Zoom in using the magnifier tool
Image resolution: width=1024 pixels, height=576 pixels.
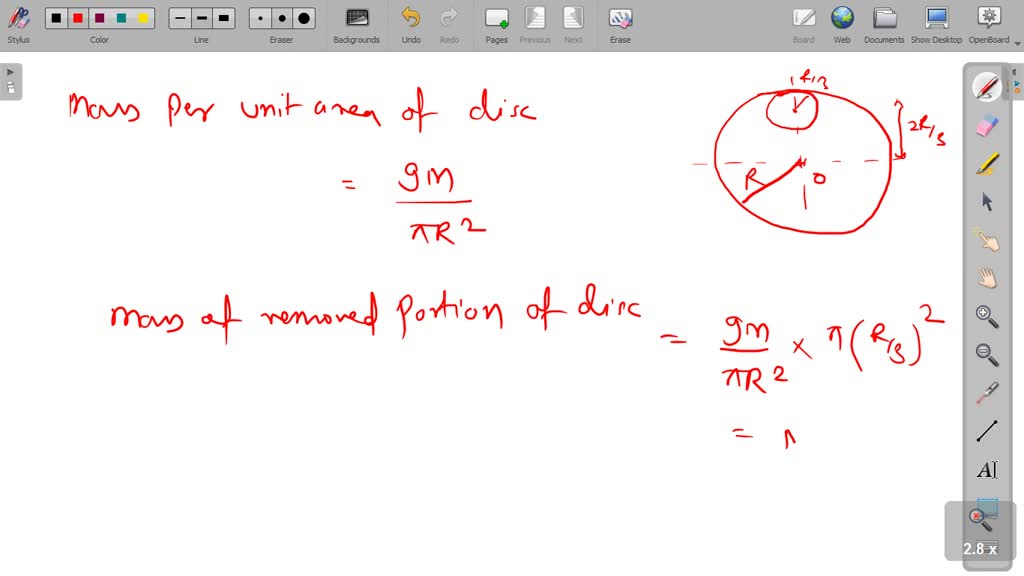tap(986, 317)
